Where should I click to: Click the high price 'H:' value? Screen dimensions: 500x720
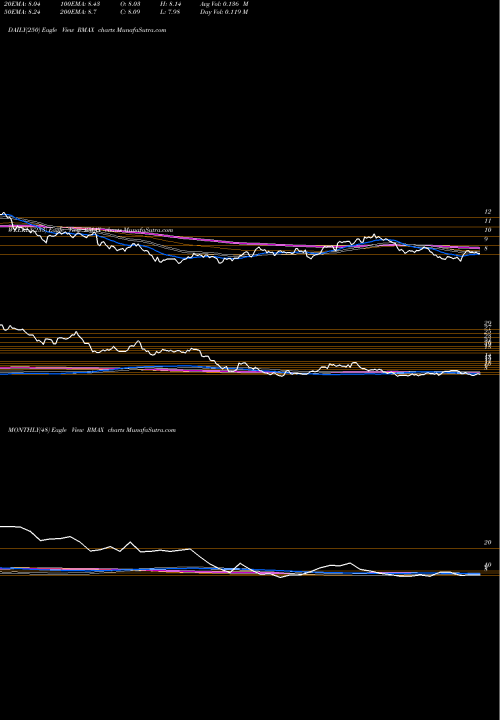[169, 4]
